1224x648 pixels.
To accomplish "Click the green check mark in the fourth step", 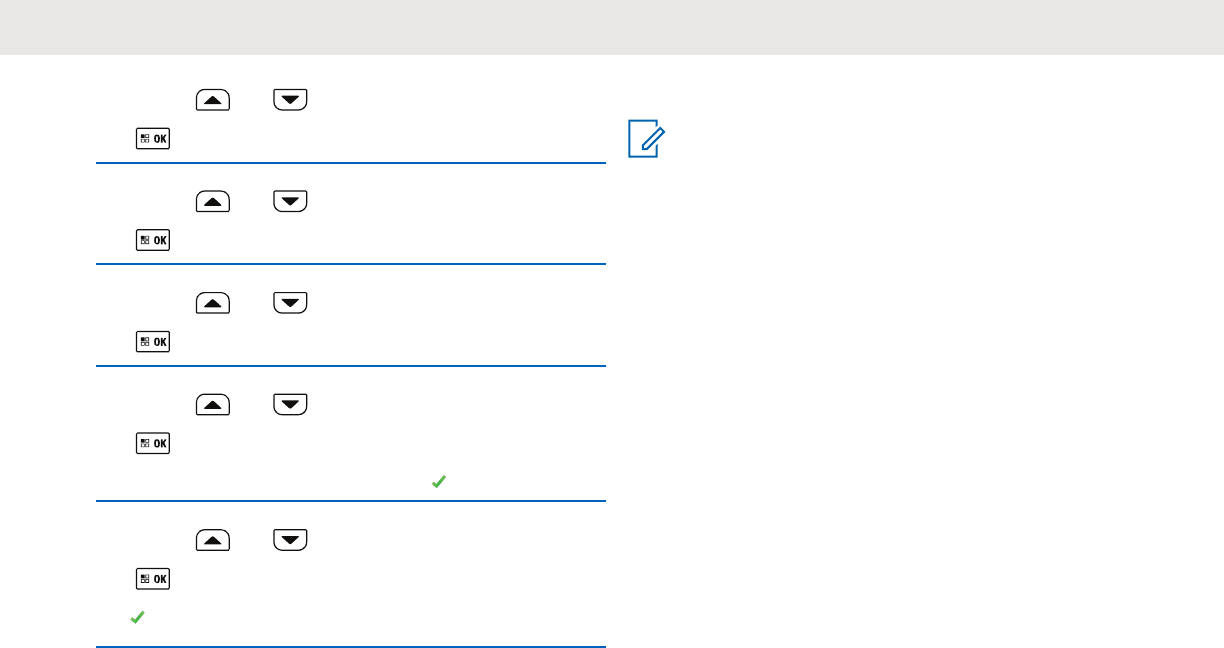I will (437, 482).
